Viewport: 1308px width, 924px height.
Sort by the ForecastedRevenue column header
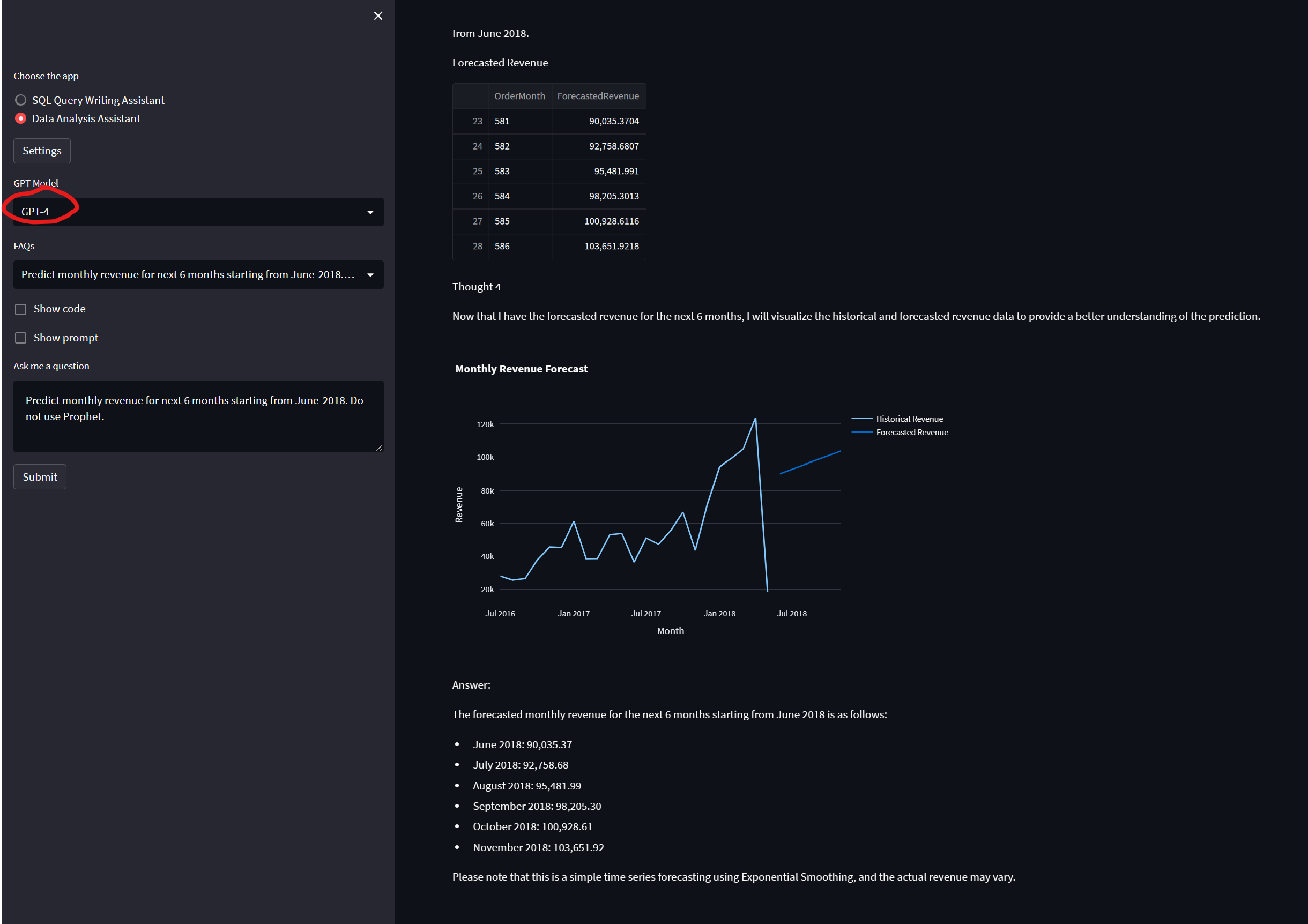tap(598, 96)
